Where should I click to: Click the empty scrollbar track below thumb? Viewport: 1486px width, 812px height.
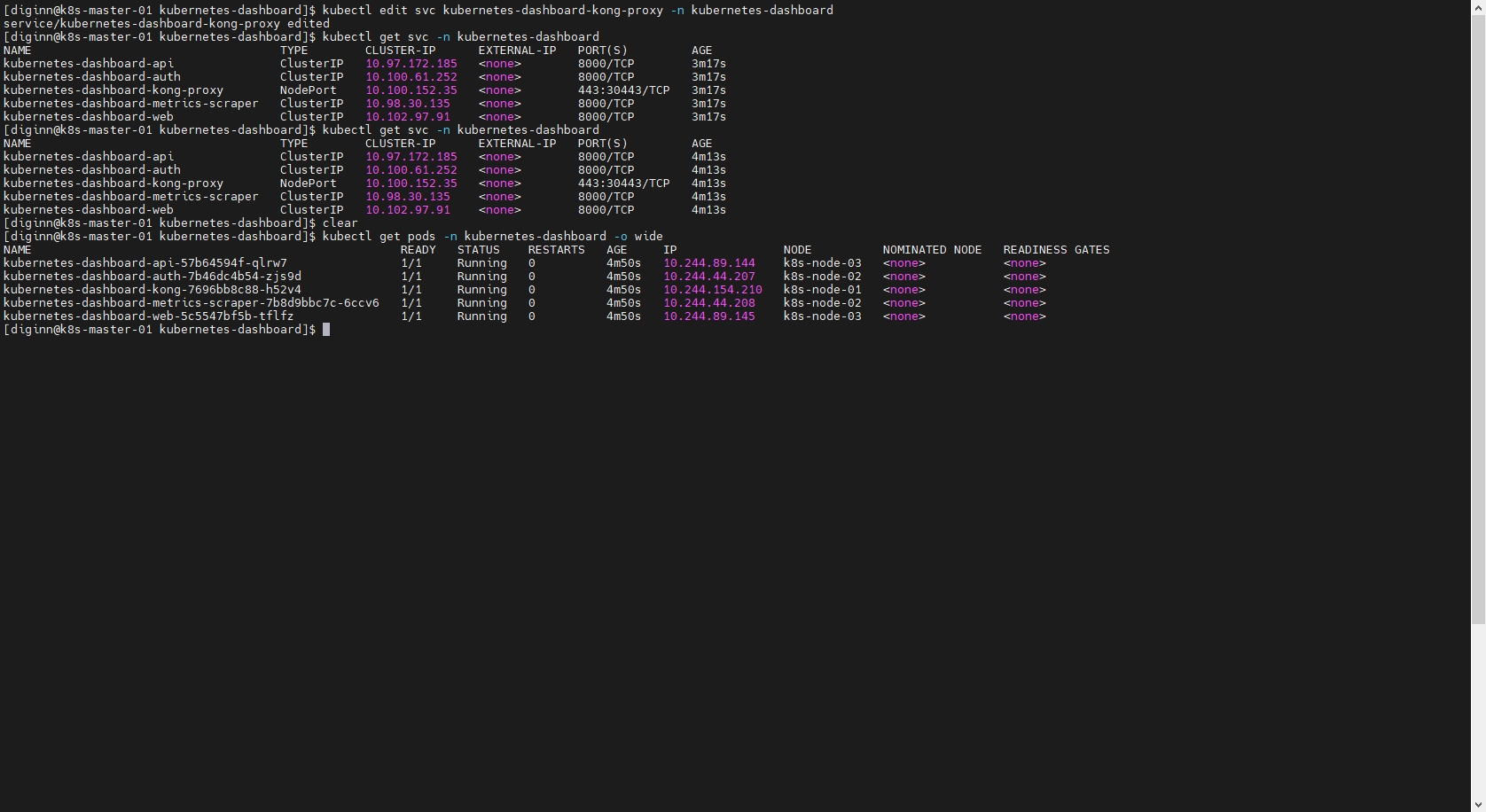click(1478, 709)
